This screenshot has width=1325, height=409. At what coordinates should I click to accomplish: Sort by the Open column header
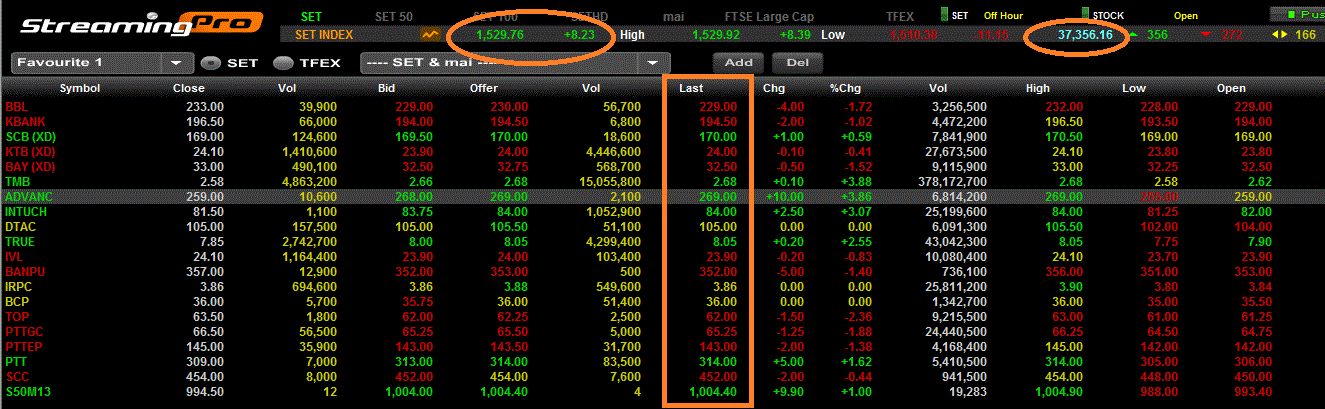click(1231, 88)
